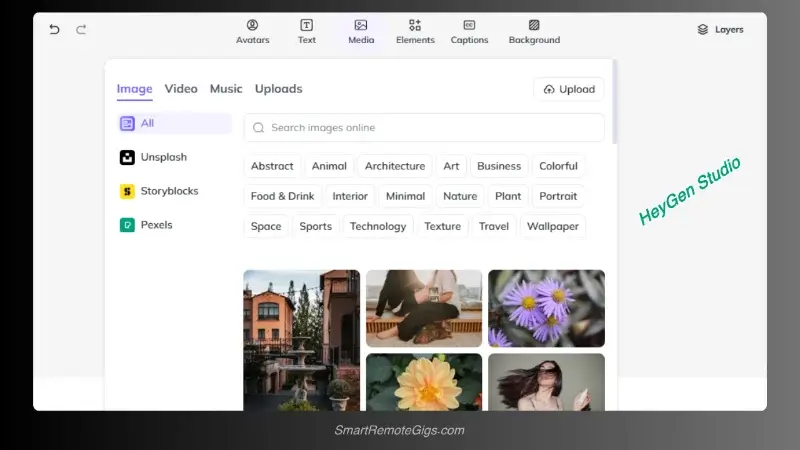Filter by Sports category
Viewport: 800px width, 450px height.
click(x=315, y=227)
